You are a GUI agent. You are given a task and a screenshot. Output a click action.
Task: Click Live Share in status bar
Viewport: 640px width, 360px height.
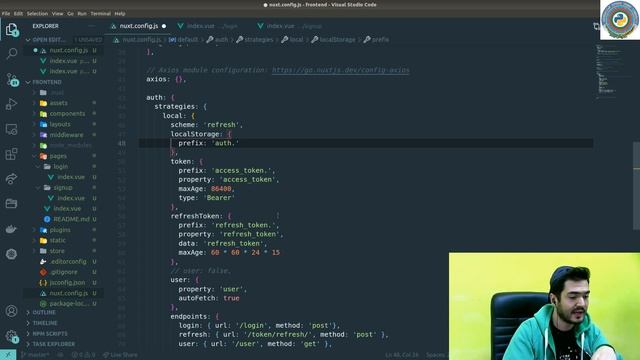[x=120, y=355]
